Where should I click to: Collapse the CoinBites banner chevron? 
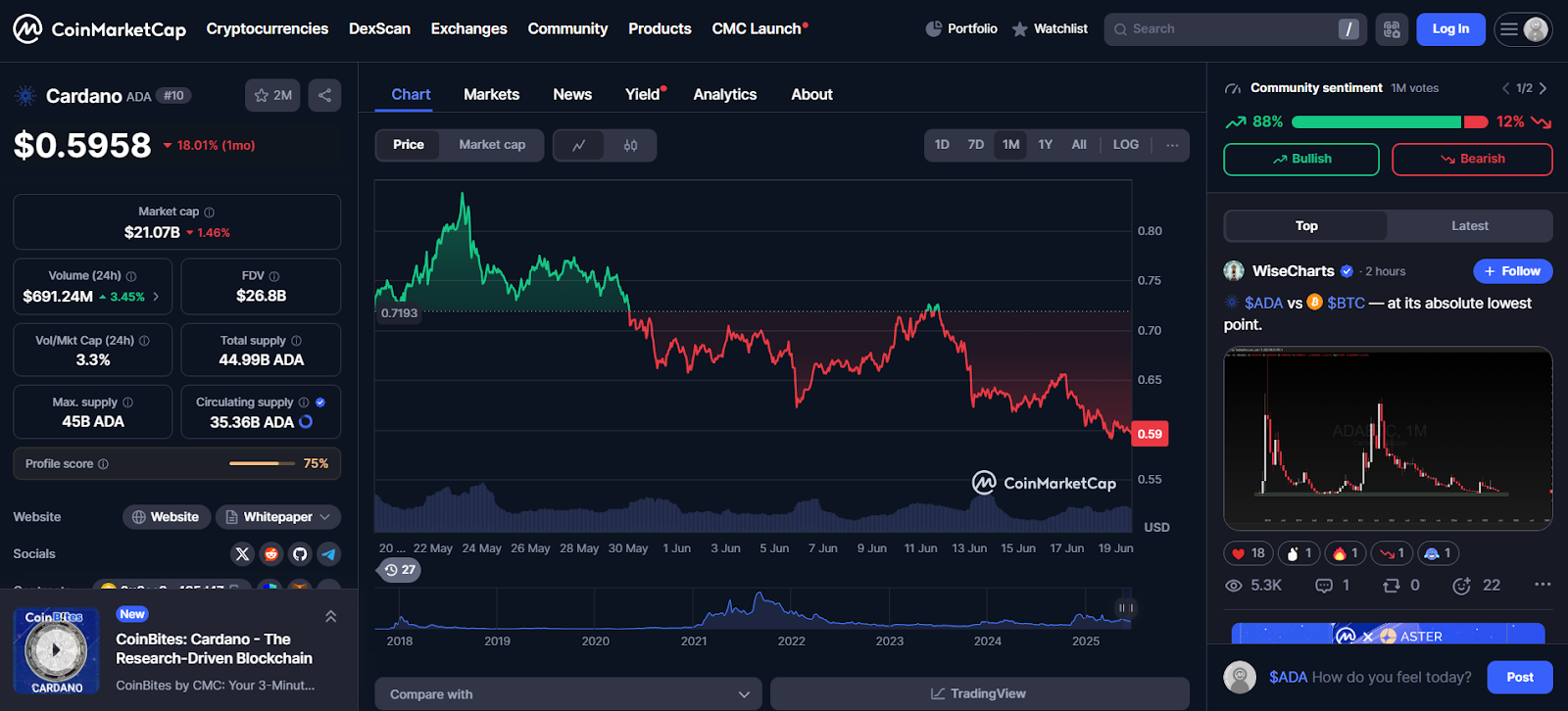pos(330,616)
